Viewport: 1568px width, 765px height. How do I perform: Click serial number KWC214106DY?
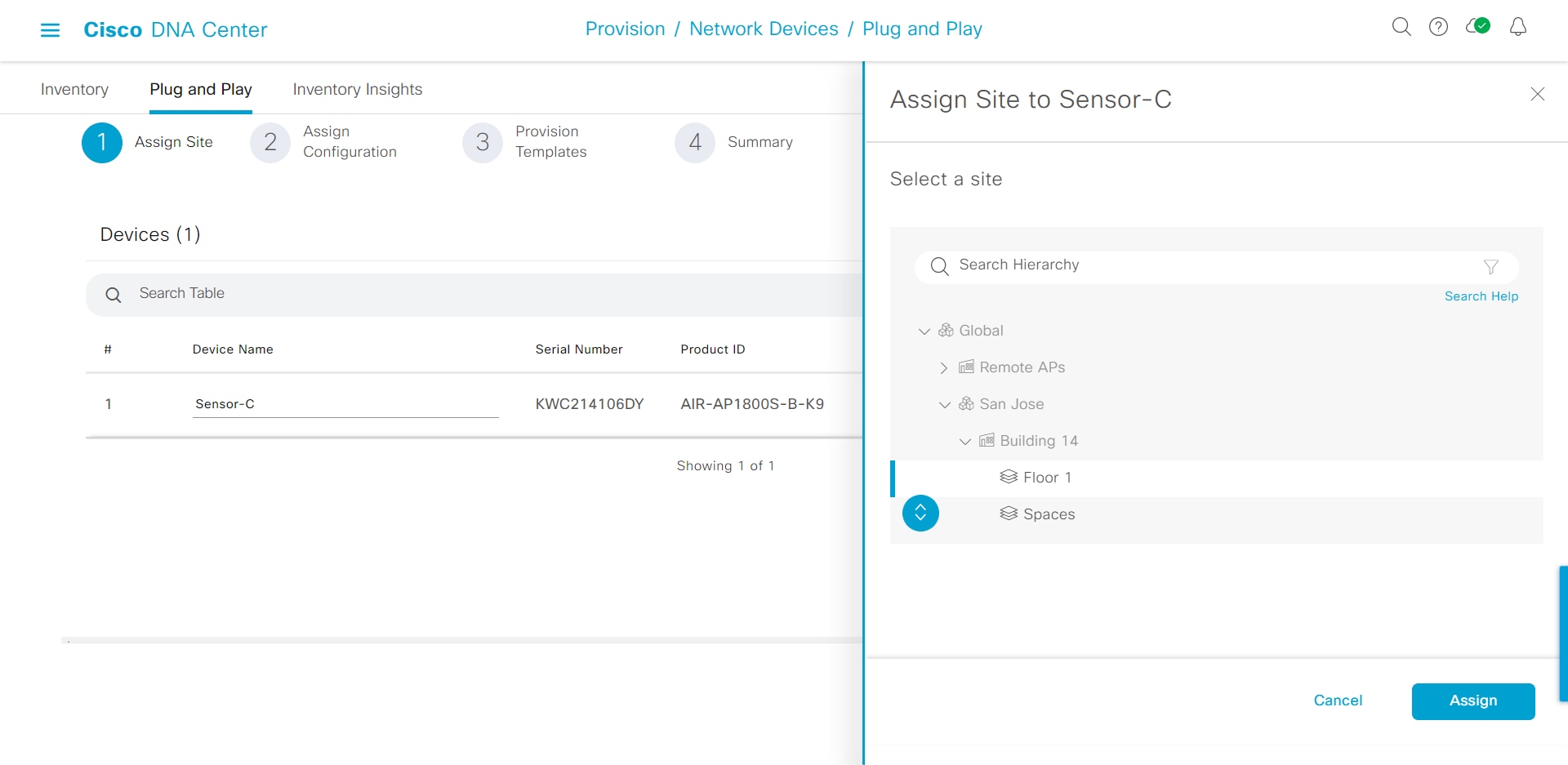590,404
